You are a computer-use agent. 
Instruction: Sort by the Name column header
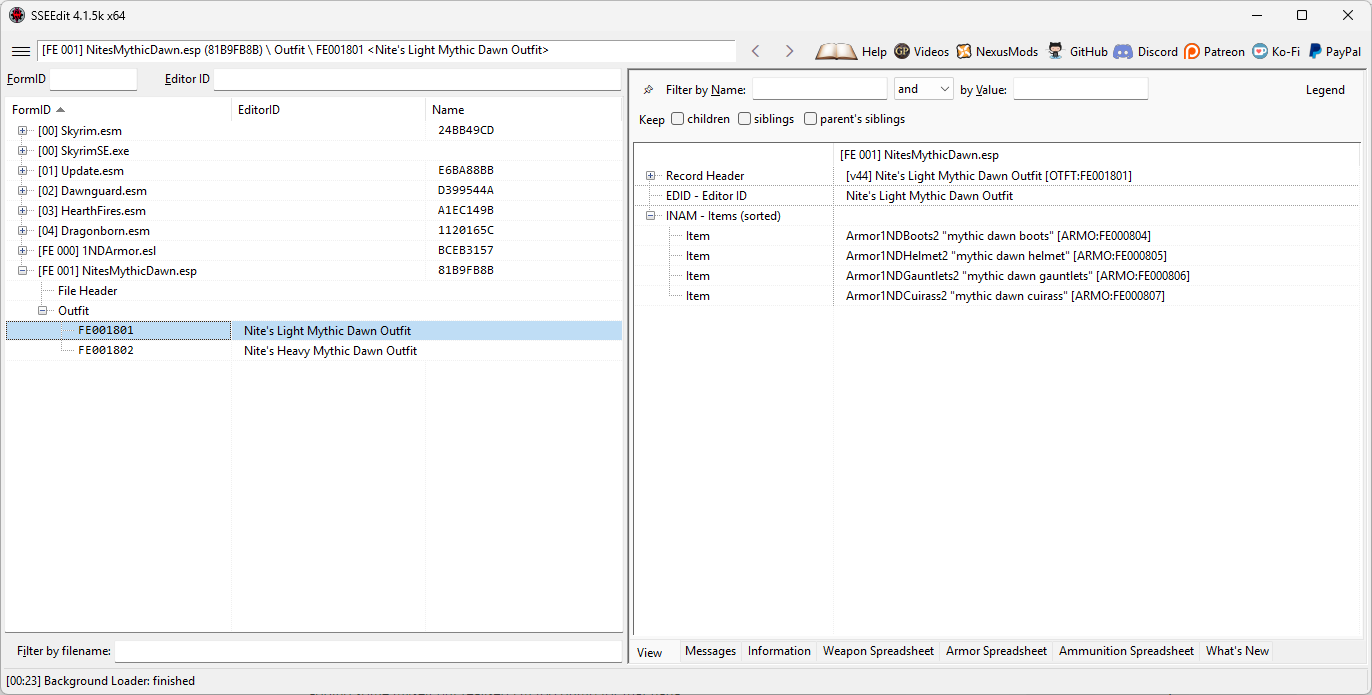click(524, 110)
